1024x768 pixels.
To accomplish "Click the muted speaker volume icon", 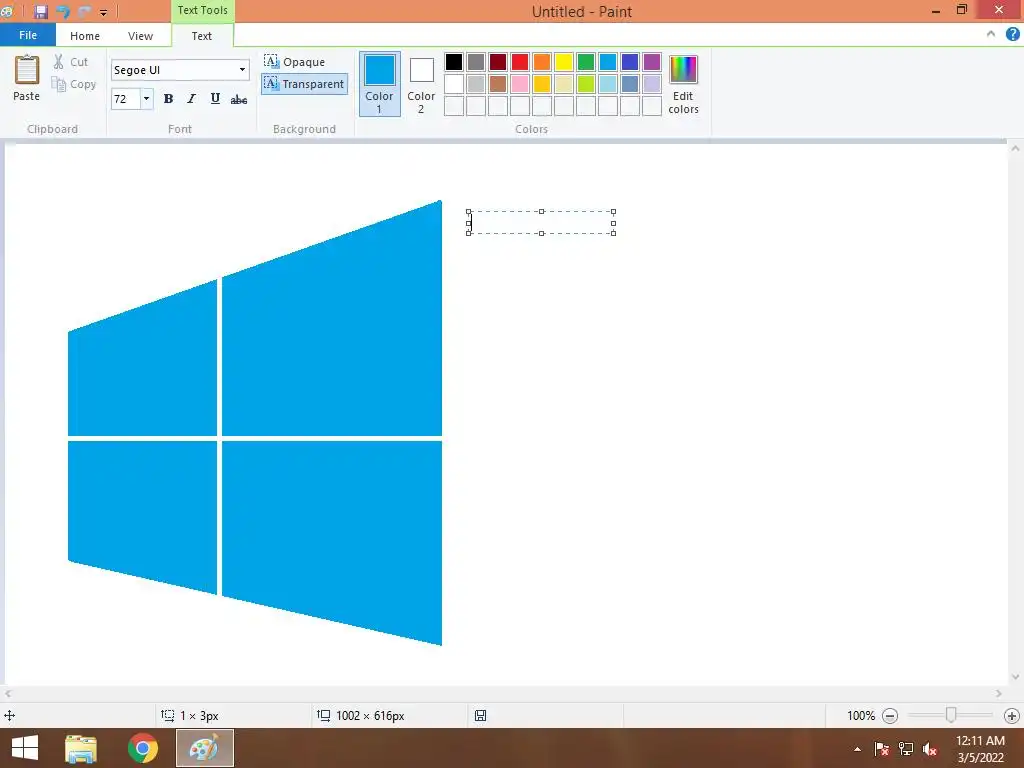I will pos(930,749).
